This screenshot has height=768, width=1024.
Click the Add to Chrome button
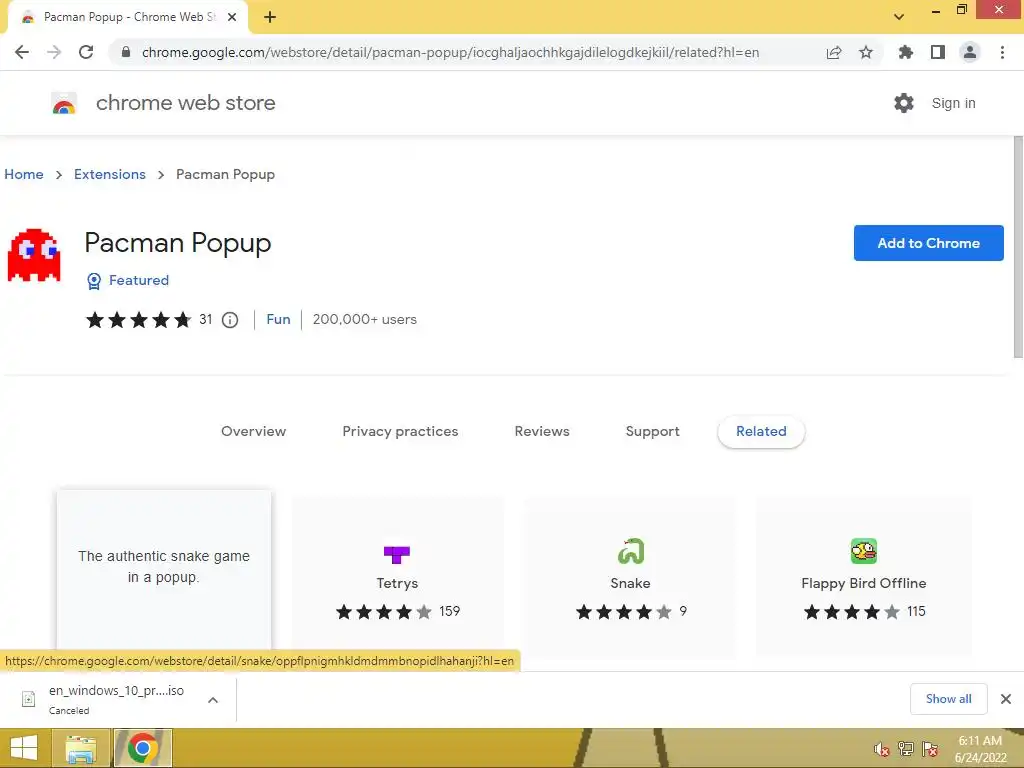click(x=929, y=243)
